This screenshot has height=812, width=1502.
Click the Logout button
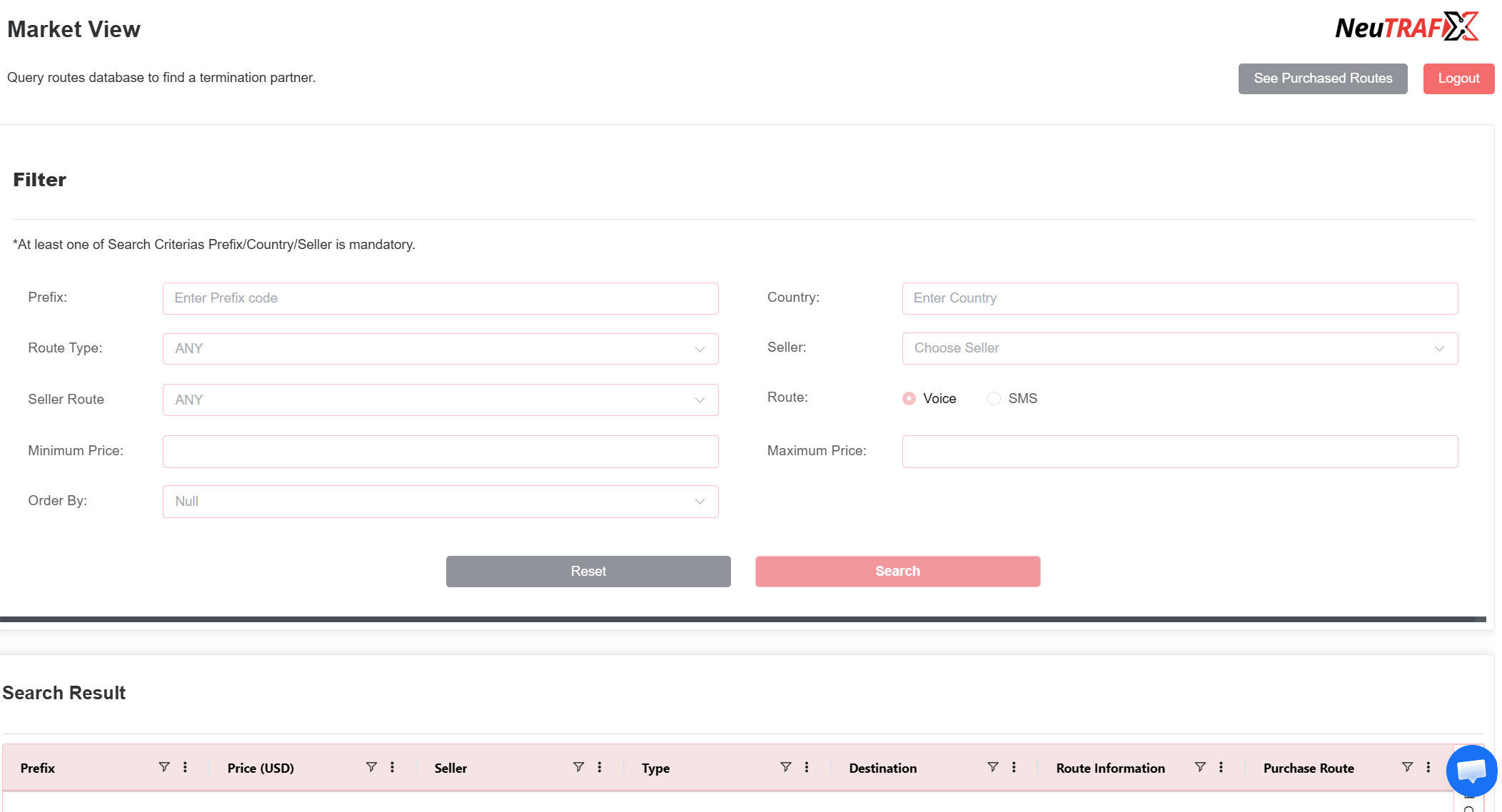click(1458, 78)
